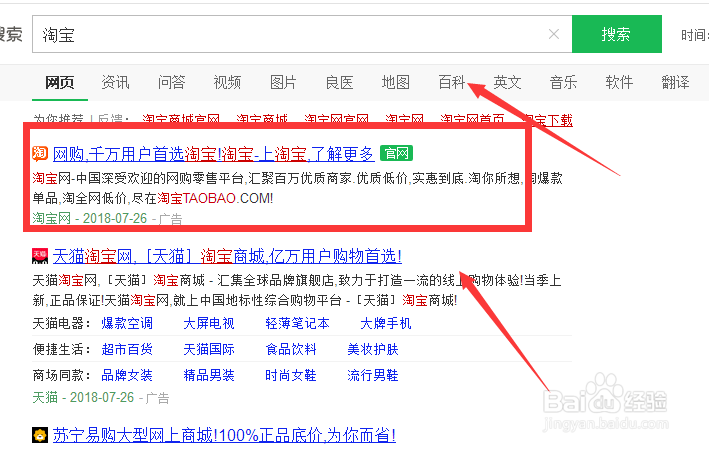Viewport: 709px width, 449px height.
Task: Open the 地图 tab
Action: click(x=395, y=82)
